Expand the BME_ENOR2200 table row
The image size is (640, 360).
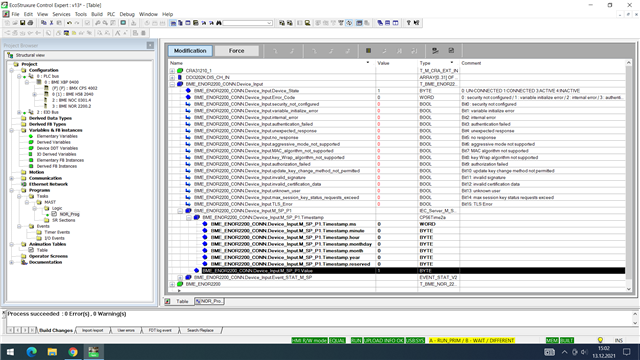[x=172, y=284]
